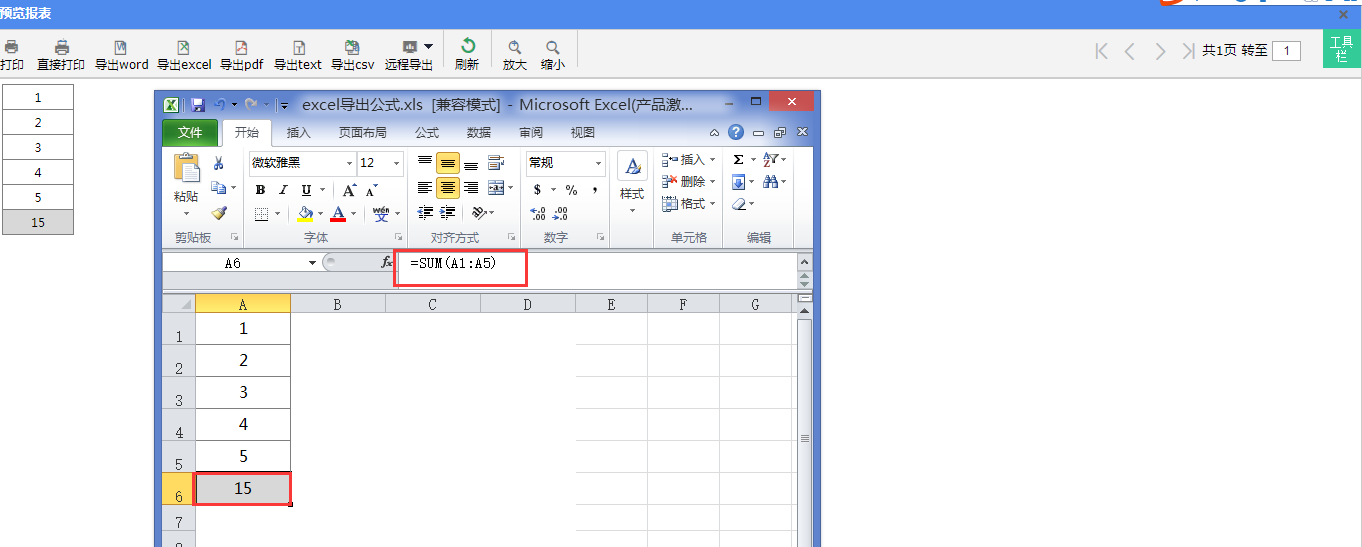Open the 常规 number format dropdown
Viewport: 1362px width, 547px height.
tap(598, 163)
